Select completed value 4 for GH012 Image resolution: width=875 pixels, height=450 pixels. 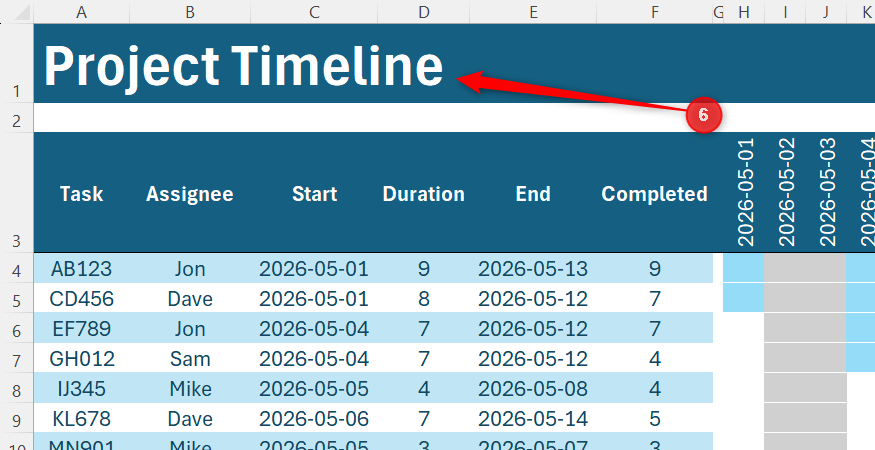pyautogui.click(x=655, y=358)
